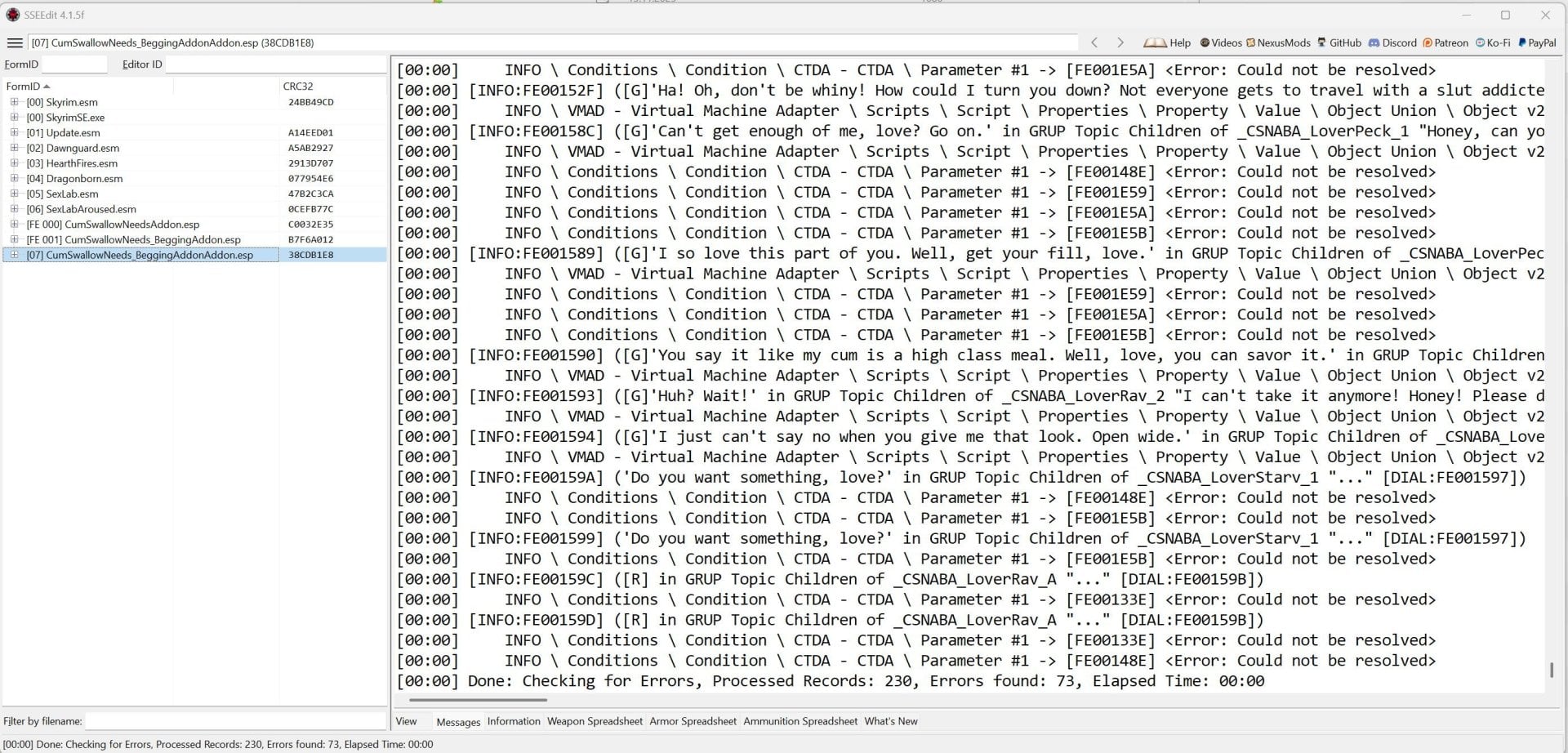Expand the [00] Skyrim.esm node
Viewport: 1568px width, 753px height.
(x=14, y=102)
